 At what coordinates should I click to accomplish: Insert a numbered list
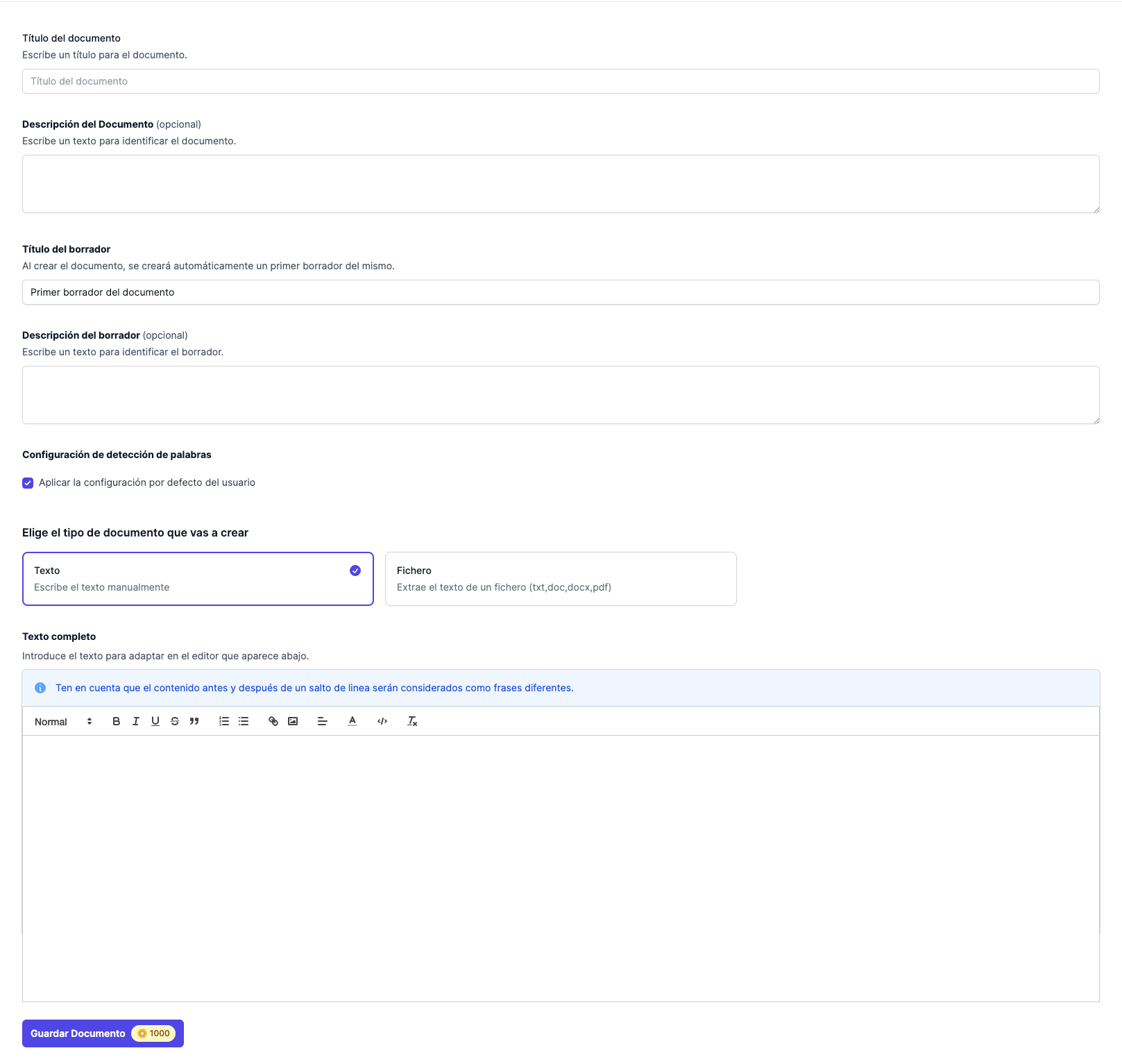223,721
